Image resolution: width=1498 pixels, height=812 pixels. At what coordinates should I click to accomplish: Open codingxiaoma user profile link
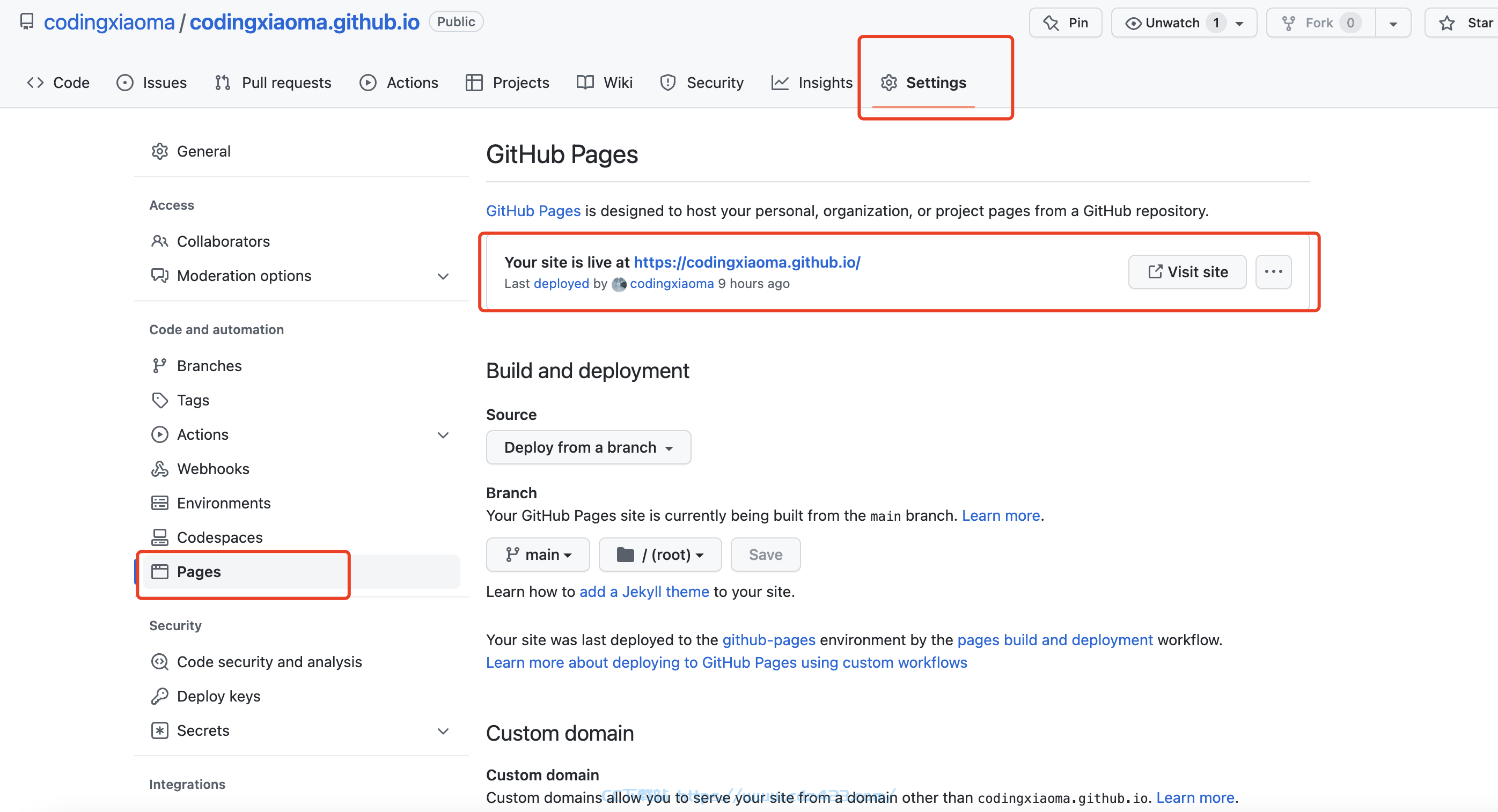click(109, 21)
